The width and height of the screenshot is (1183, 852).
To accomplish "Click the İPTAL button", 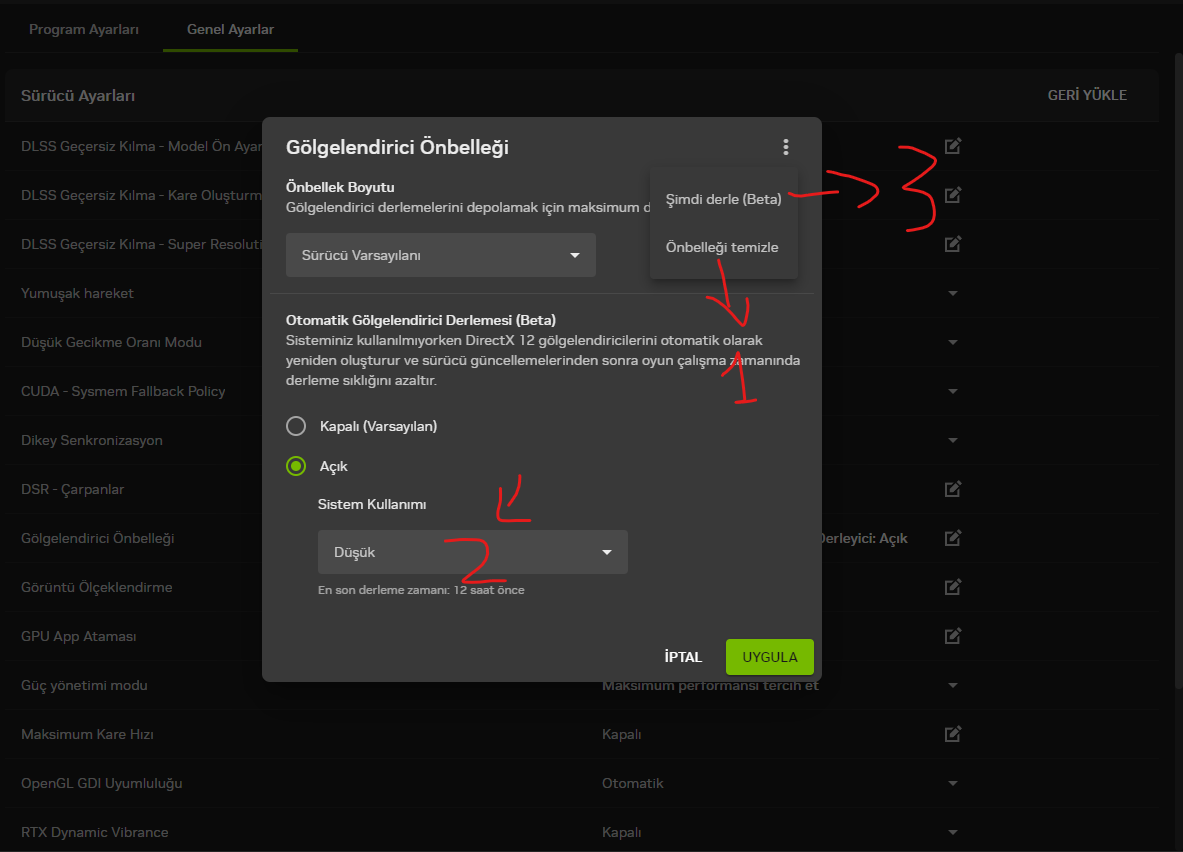I will [683, 657].
